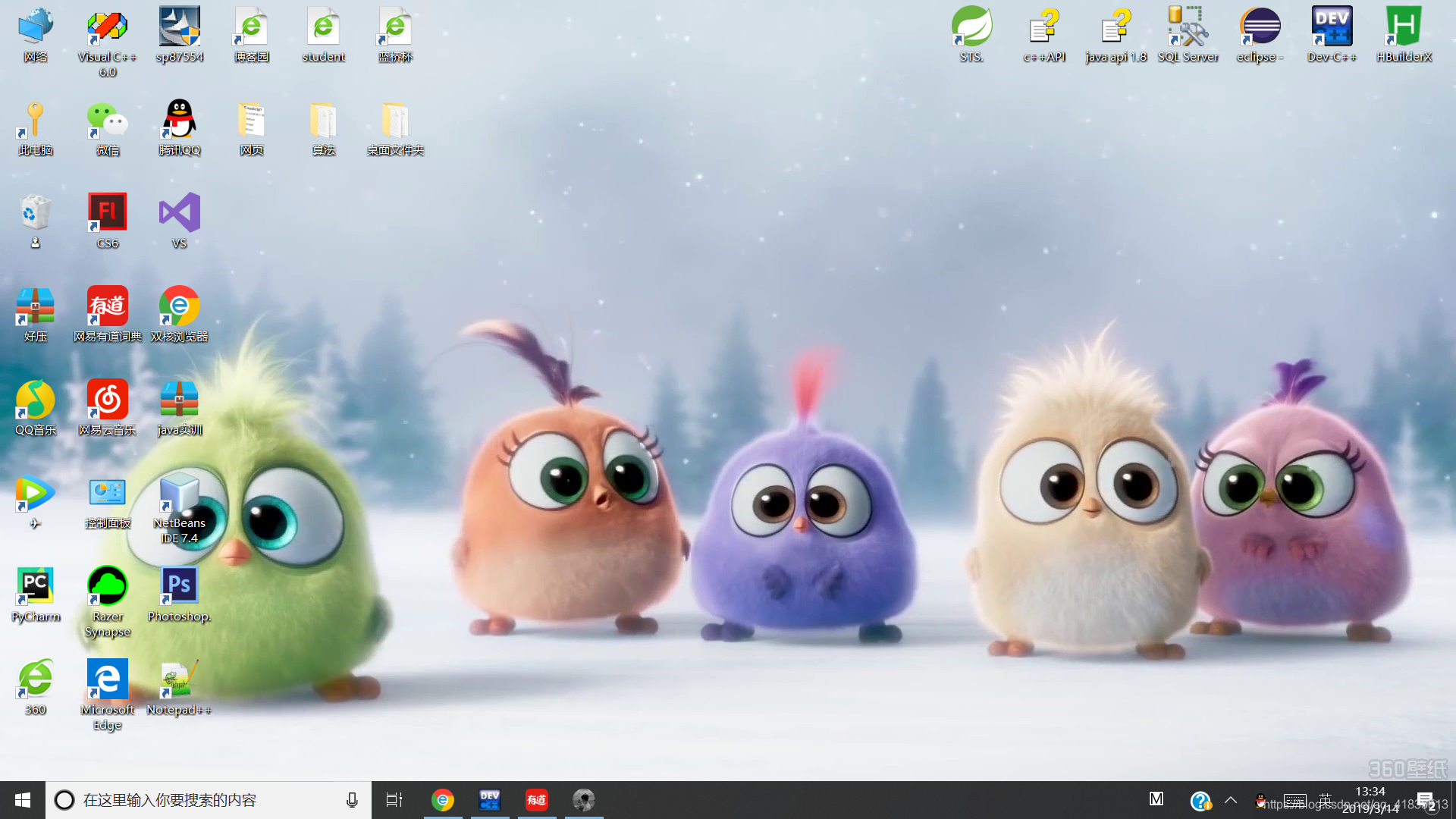Open the 控制面板 shortcut
1456x819 pixels.
click(108, 502)
